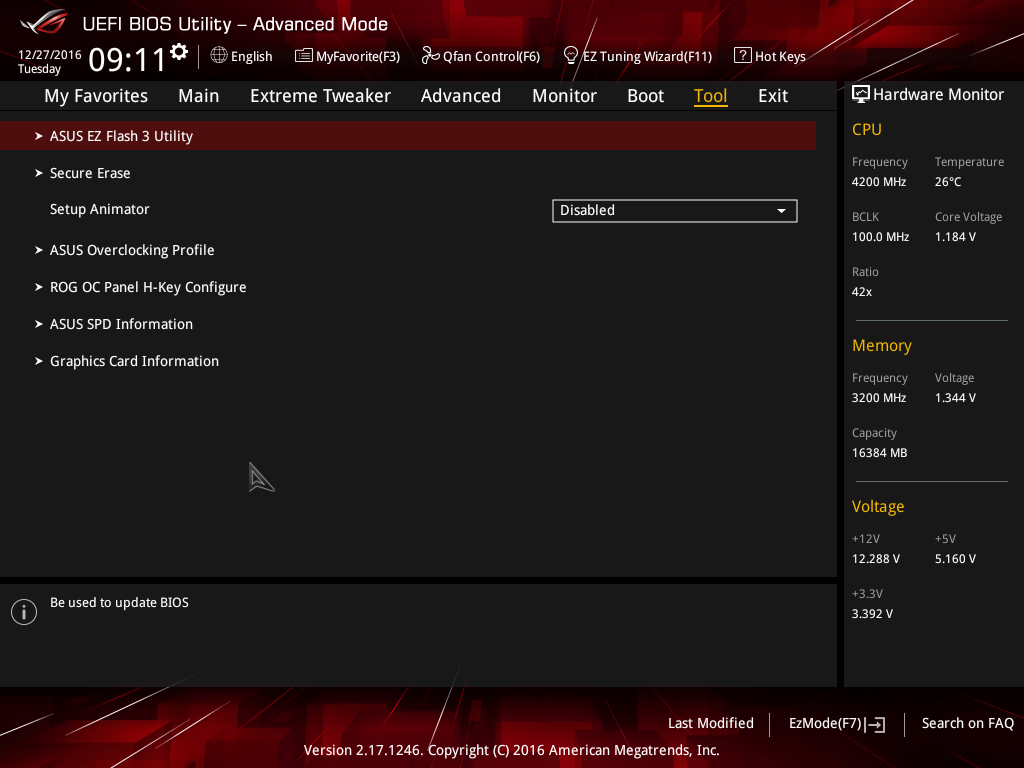Open ROG OC Panel H-Key Configure

click(x=148, y=287)
